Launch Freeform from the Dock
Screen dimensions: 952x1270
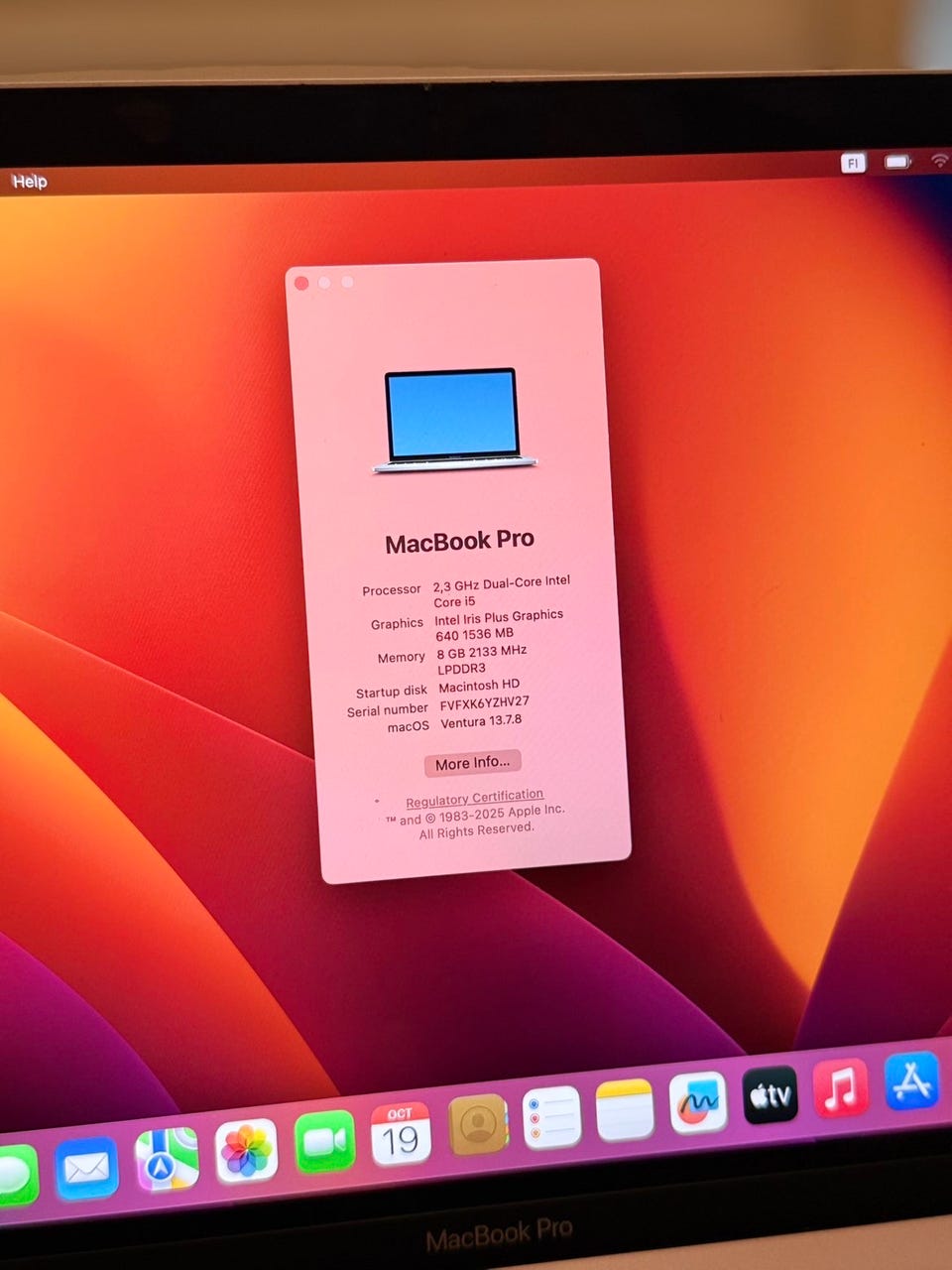[x=698, y=1101]
